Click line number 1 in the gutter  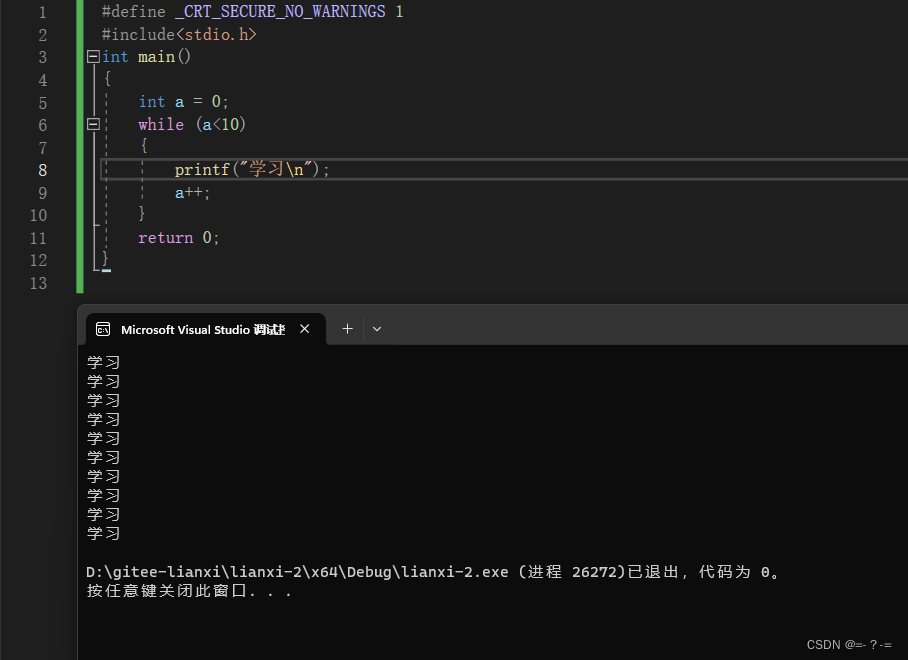pos(42,11)
